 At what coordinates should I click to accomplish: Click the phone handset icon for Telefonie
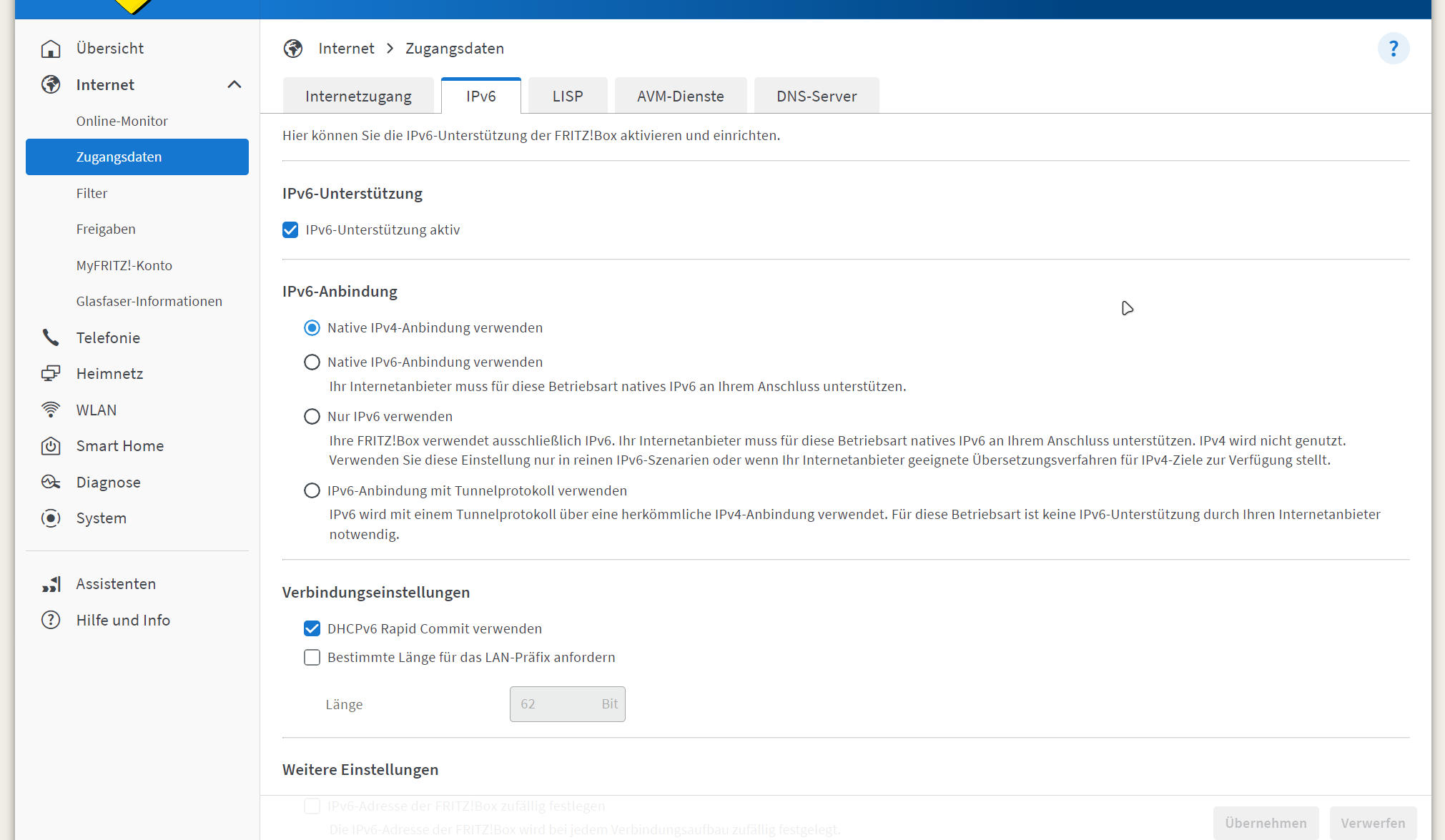point(51,337)
